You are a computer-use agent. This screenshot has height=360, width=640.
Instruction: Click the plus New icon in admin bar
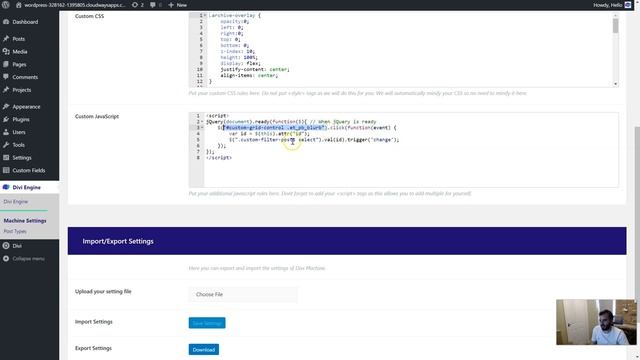[171, 5]
